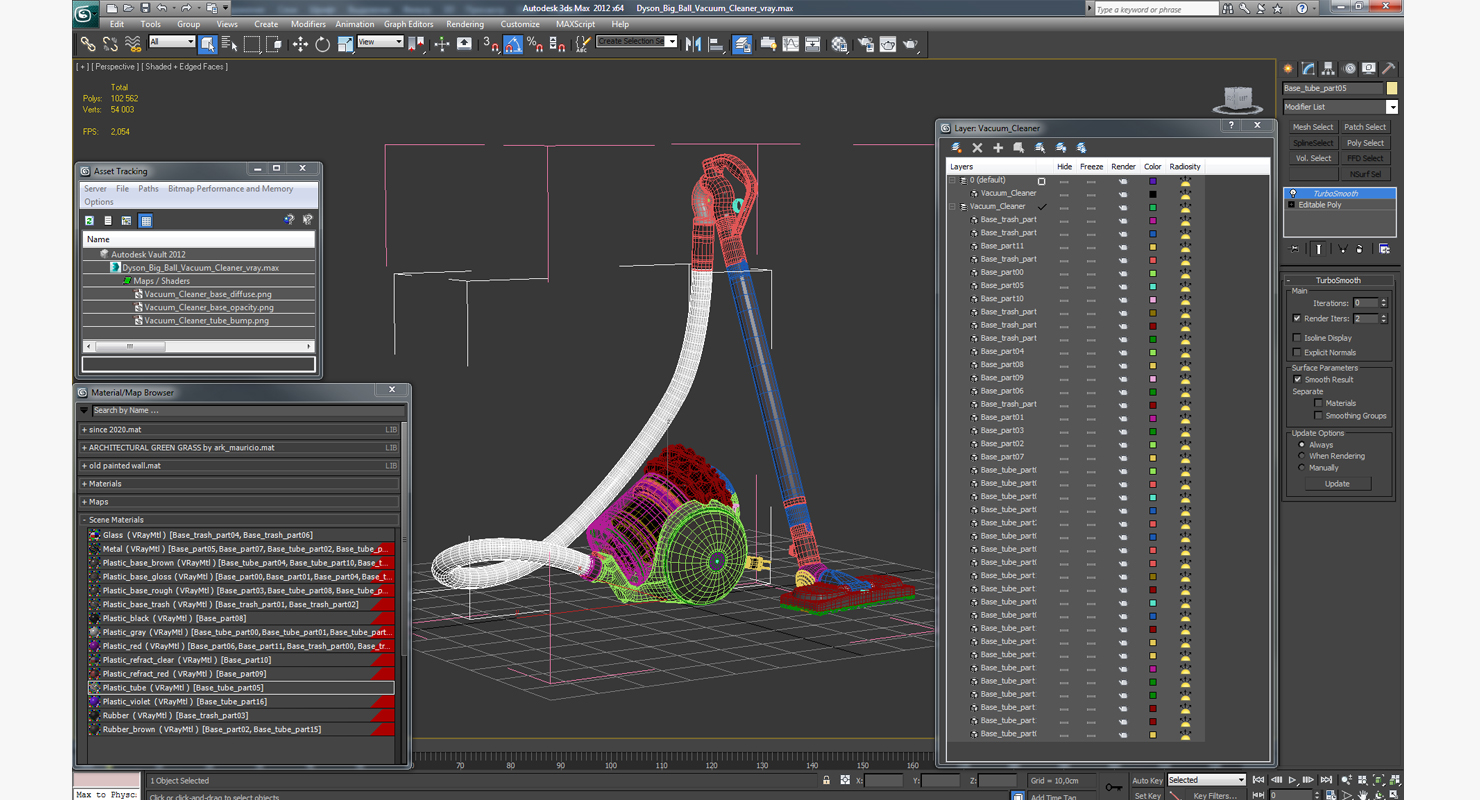Enable Render Iters checkbox

coord(1297,318)
